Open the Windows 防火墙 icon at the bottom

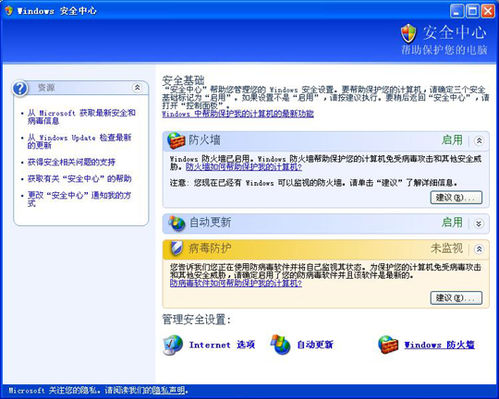click(388, 345)
